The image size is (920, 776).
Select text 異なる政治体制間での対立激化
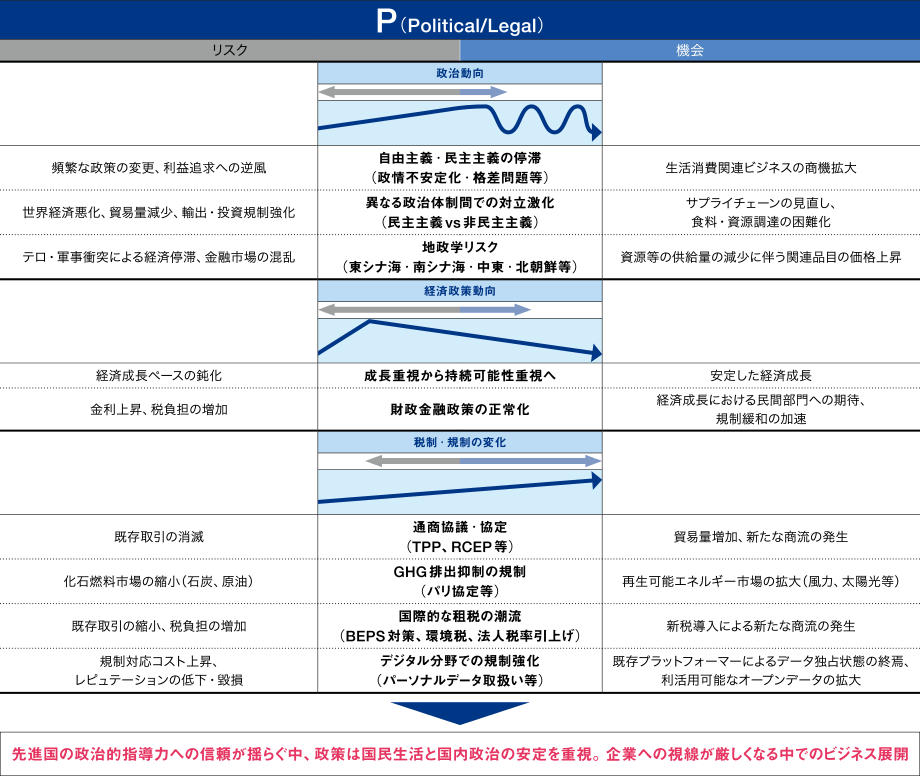[x=460, y=203]
